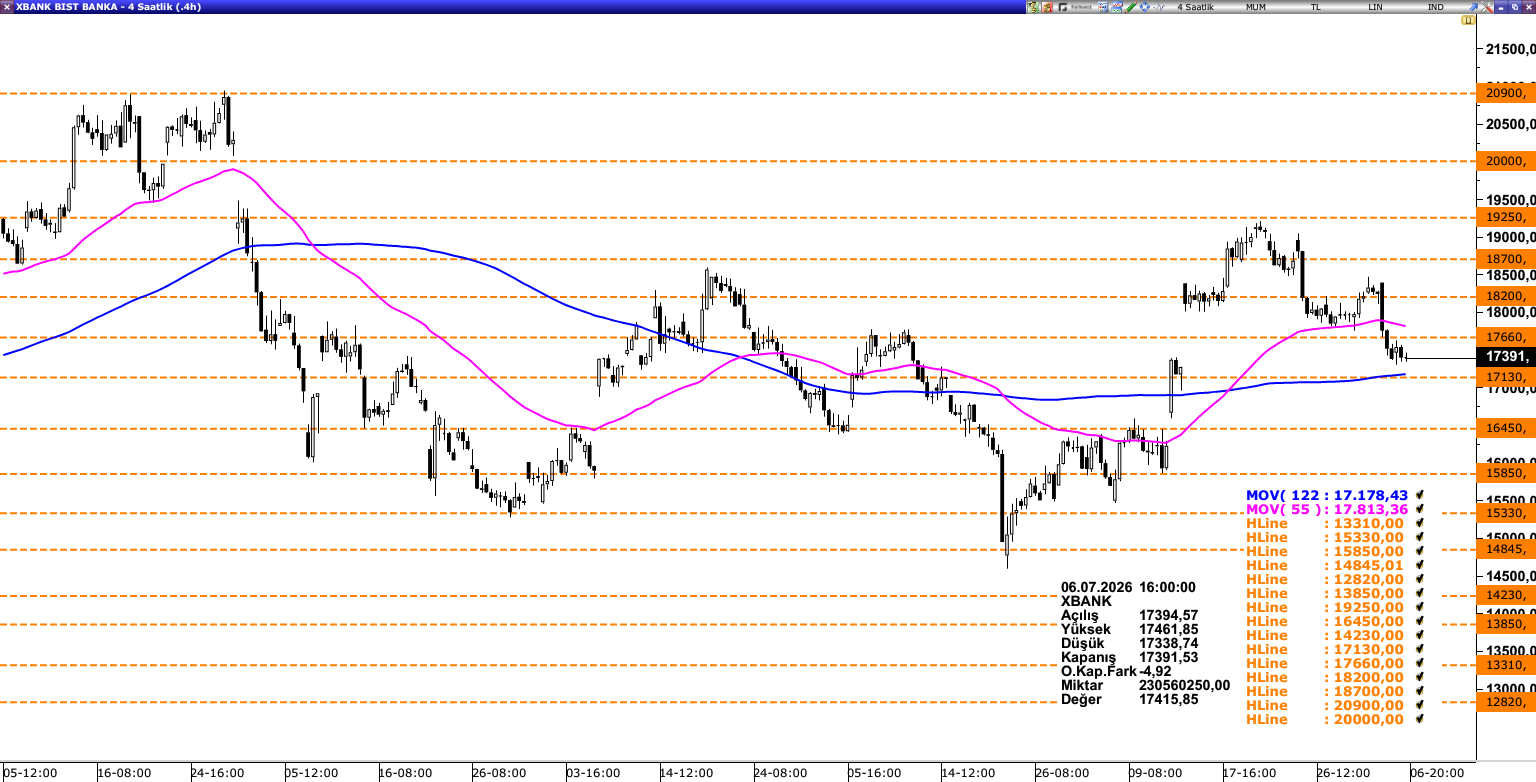Image resolution: width=1536 pixels, height=782 pixels.
Task: Open the MUM chart style selector
Action: pos(1255,7)
